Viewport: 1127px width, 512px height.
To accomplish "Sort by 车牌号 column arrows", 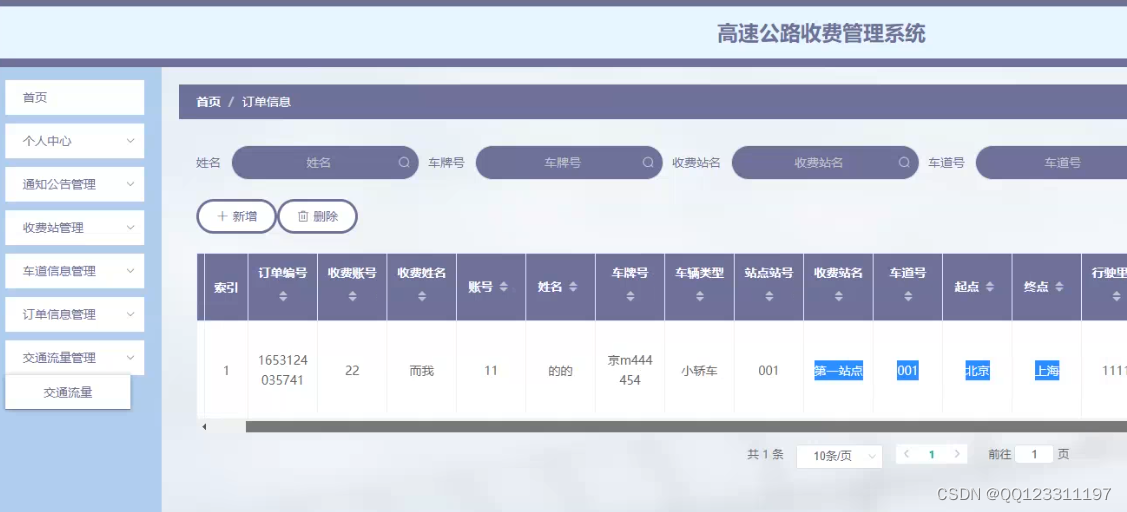I will (630, 296).
